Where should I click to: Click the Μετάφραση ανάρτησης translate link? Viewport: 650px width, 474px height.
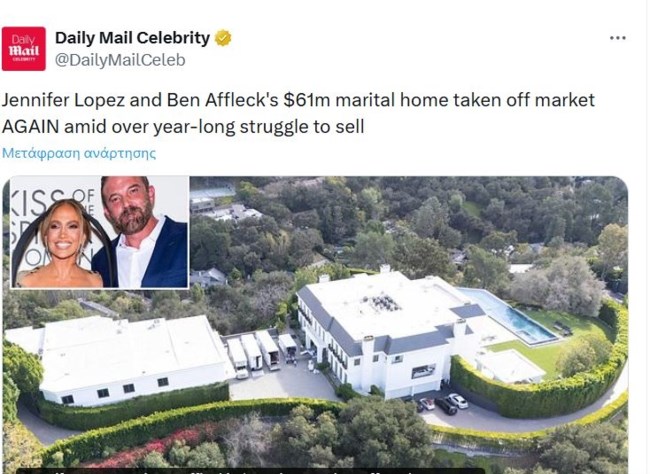click(79, 153)
